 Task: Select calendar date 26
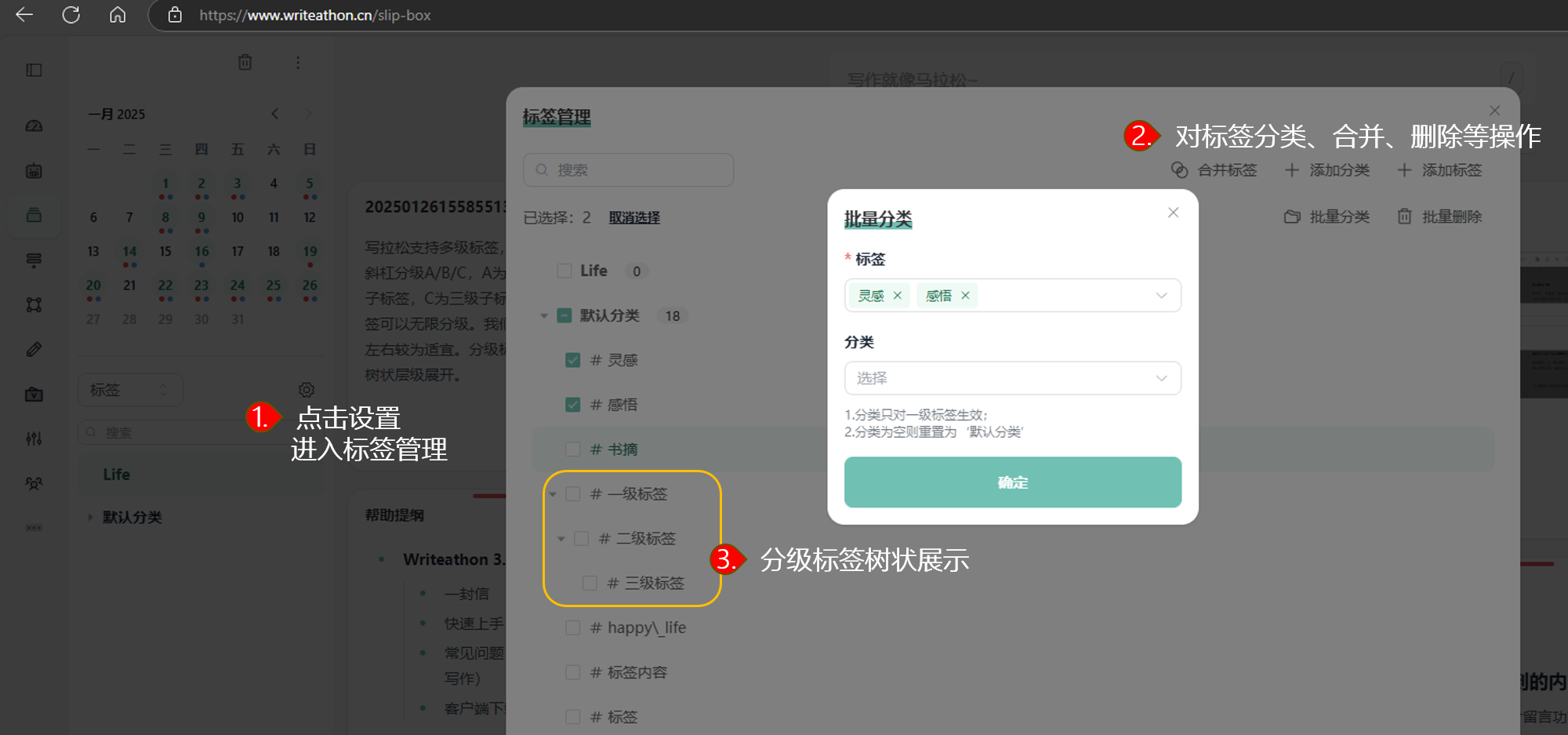310,286
